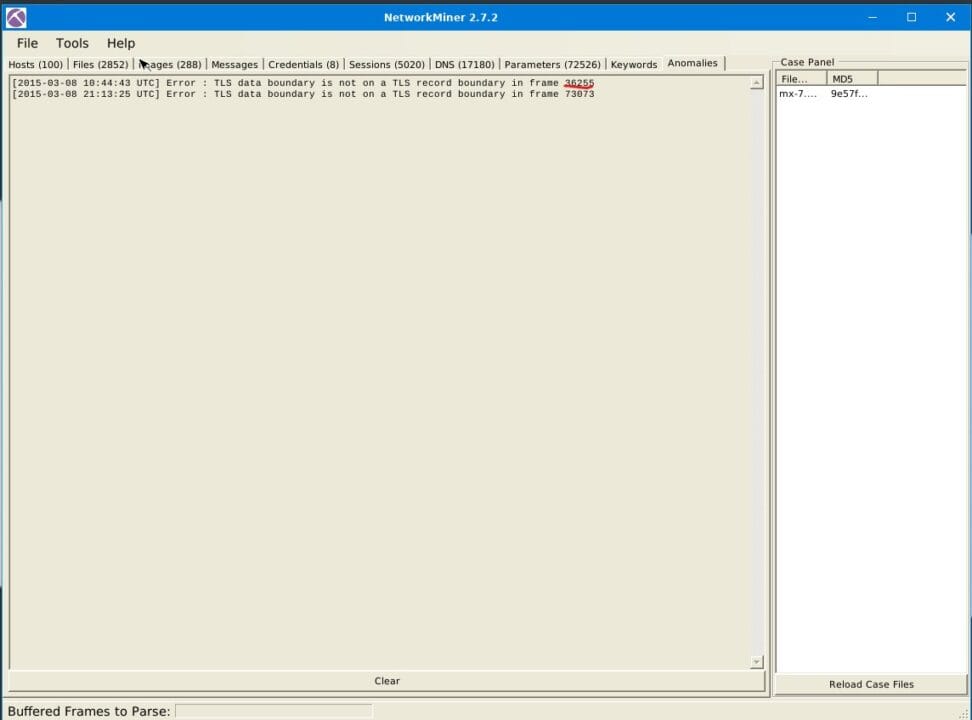972x720 pixels.
Task: Click the NetworkMiner logo icon in the title bar
Action: click(14, 16)
